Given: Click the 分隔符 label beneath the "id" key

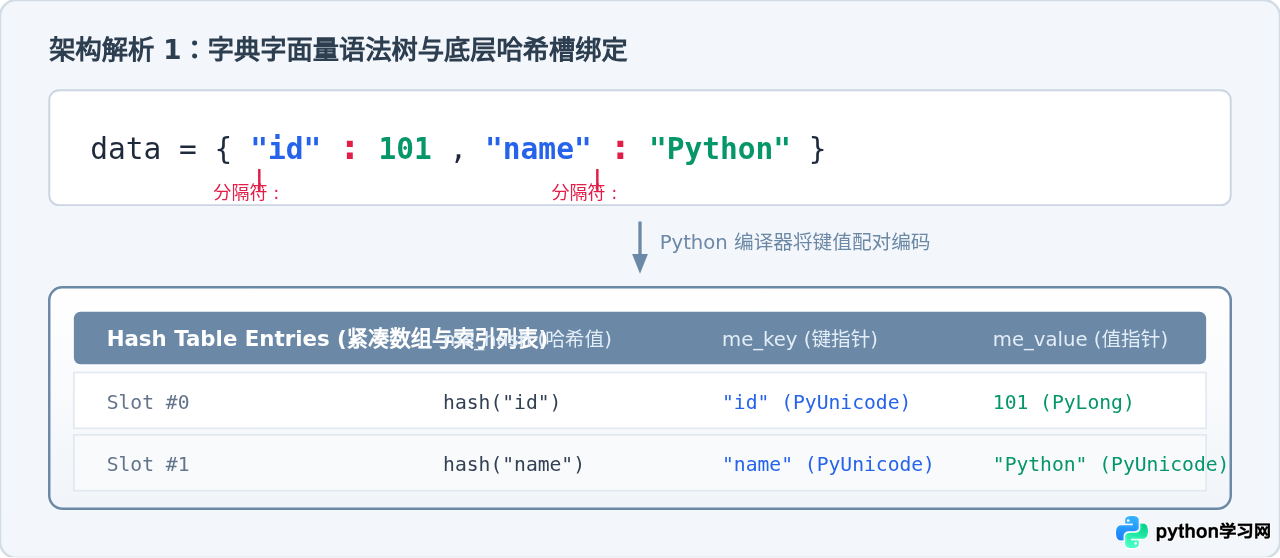Looking at the screenshot, I should pyautogui.click(x=248, y=193).
